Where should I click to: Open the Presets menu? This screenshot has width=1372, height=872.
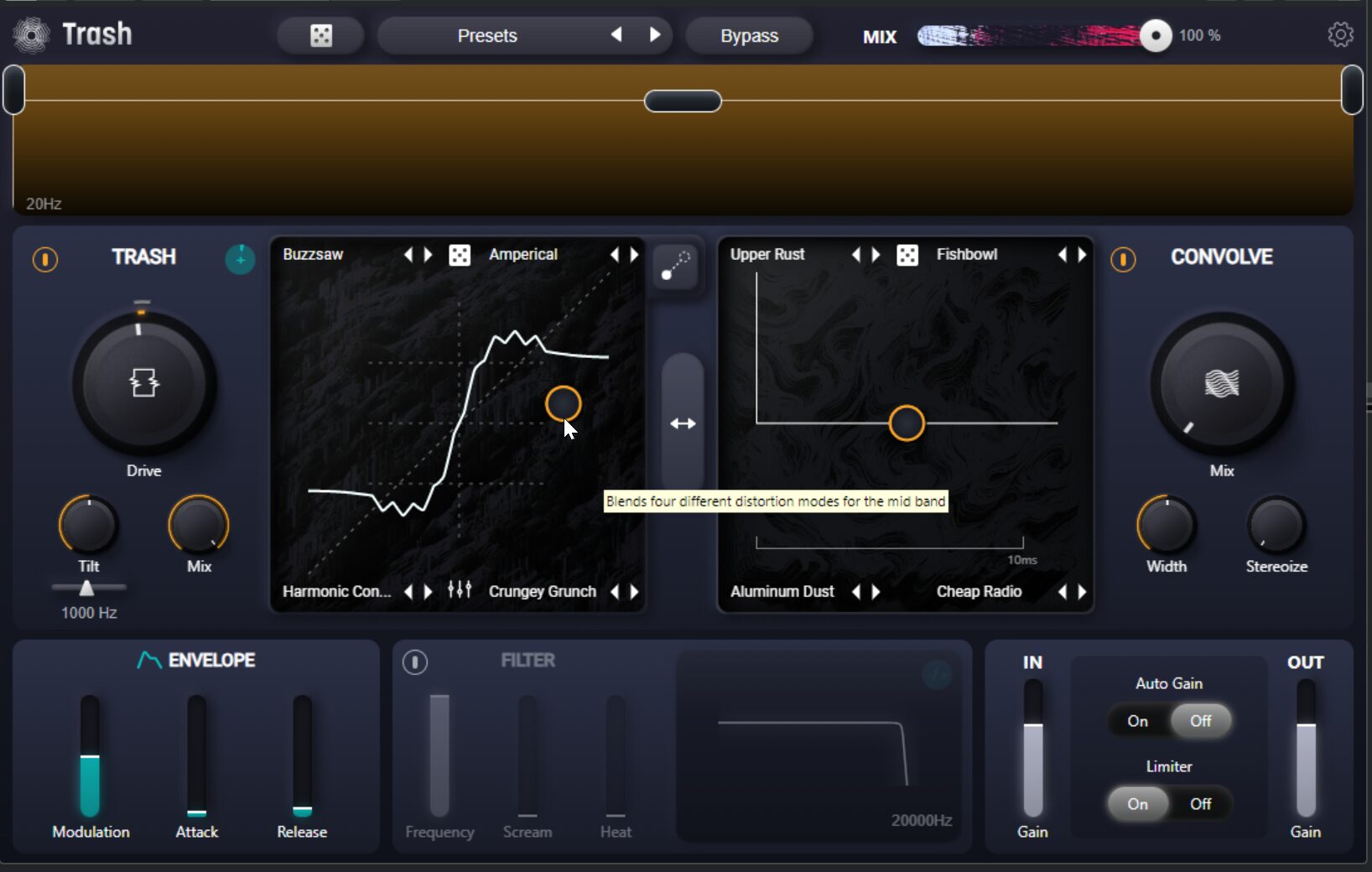487,36
